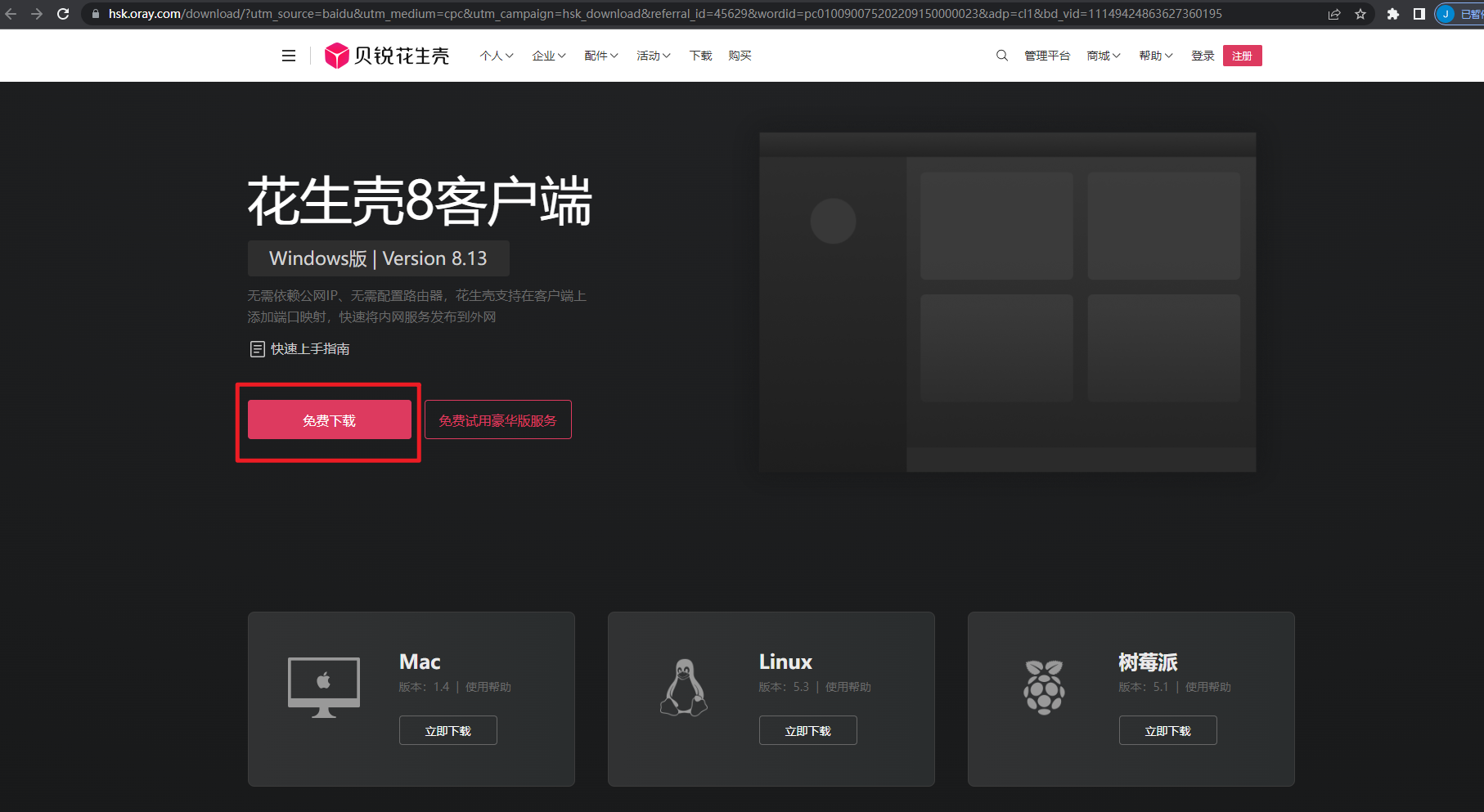Go back with browser back arrow
This screenshot has height=812, width=1484.
coord(11,14)
